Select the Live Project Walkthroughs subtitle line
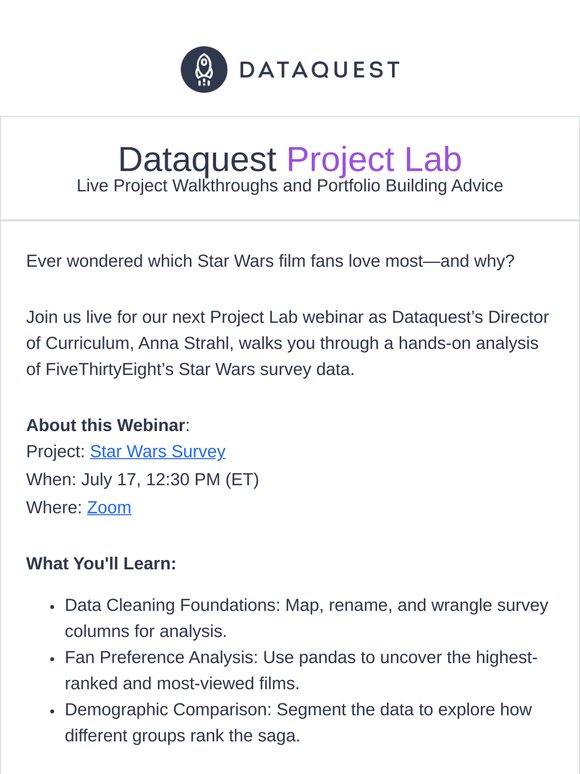 290,186
